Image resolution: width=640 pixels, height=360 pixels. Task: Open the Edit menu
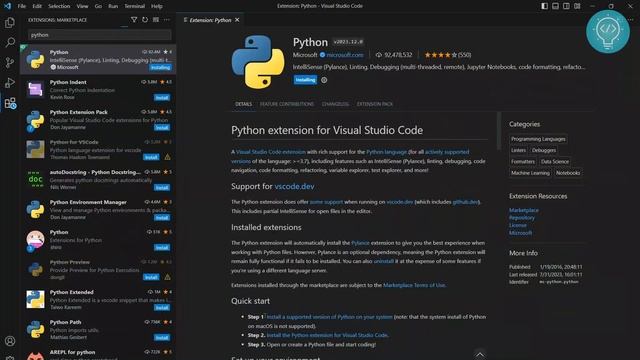pyautogui.click(x=37, y=6)
